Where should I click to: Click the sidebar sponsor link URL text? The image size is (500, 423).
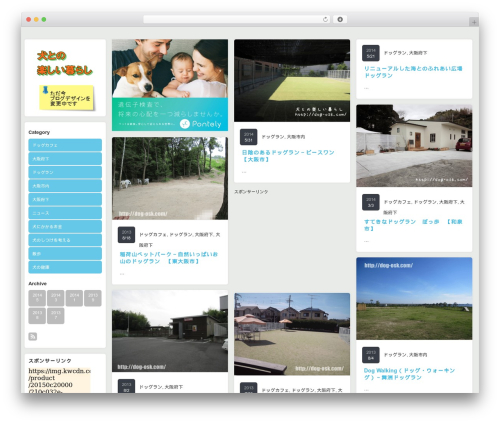[59, 380]
